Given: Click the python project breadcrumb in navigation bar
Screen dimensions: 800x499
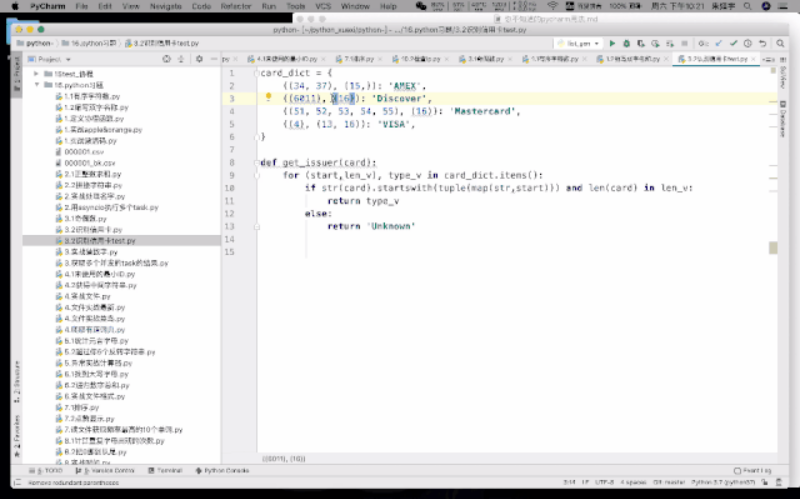Looking at the screenshot, I should pos(34,43).
